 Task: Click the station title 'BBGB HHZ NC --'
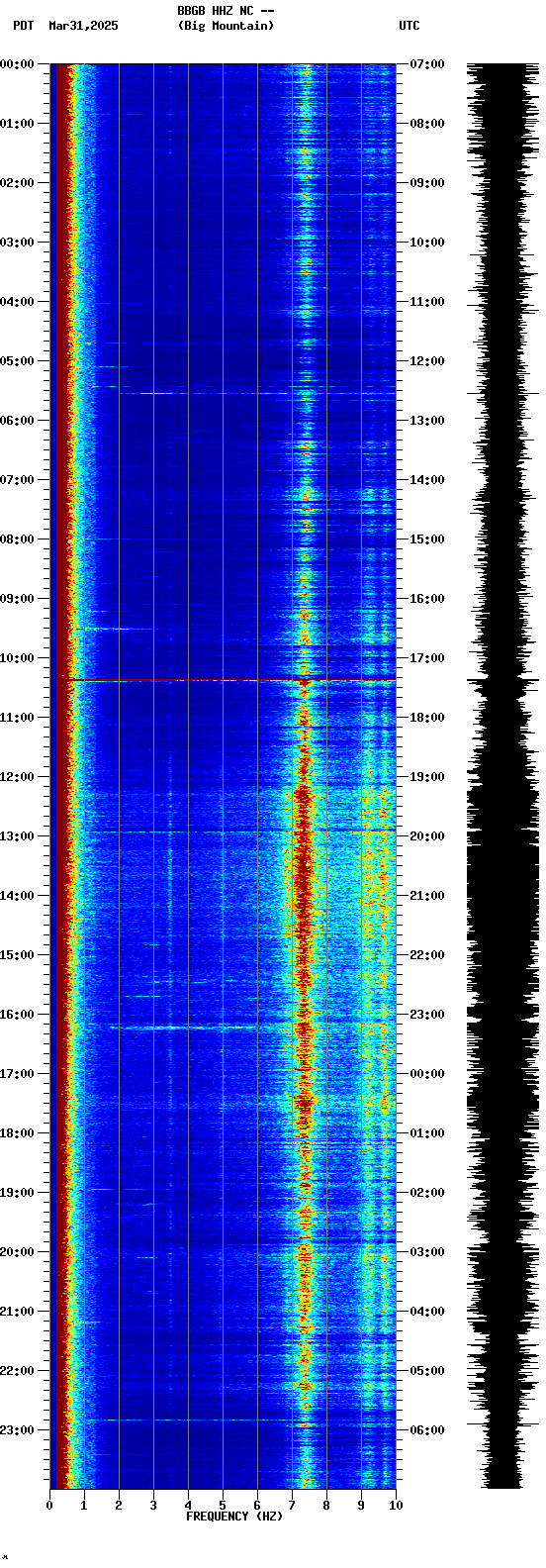point(226,11)
